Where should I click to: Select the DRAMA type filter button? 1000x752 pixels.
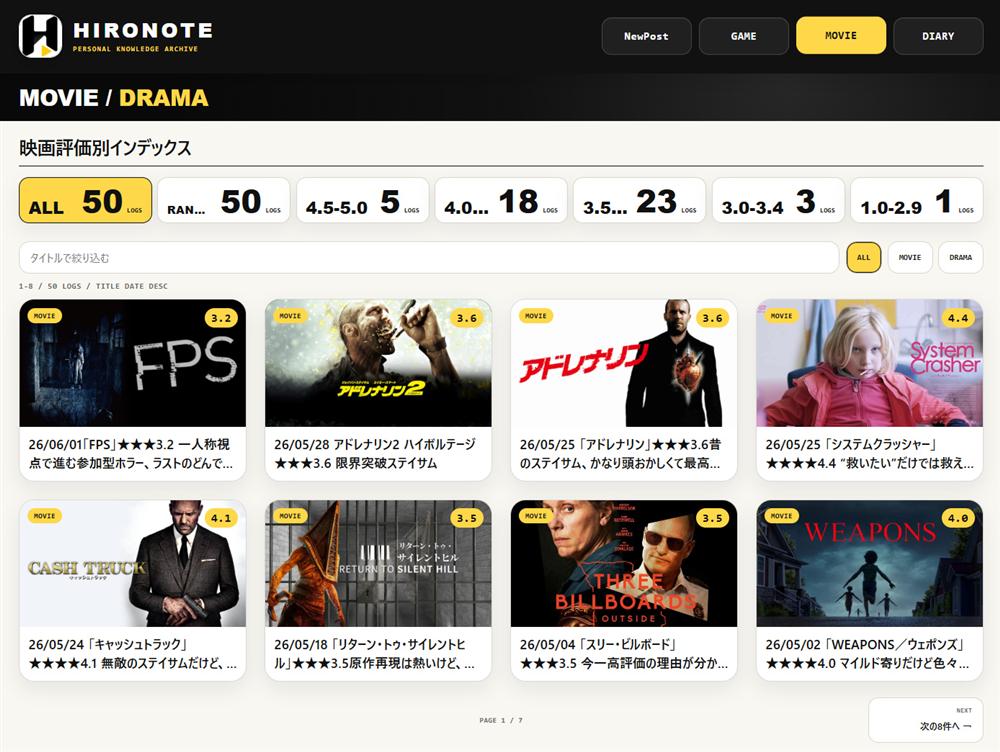click(960, 258)
